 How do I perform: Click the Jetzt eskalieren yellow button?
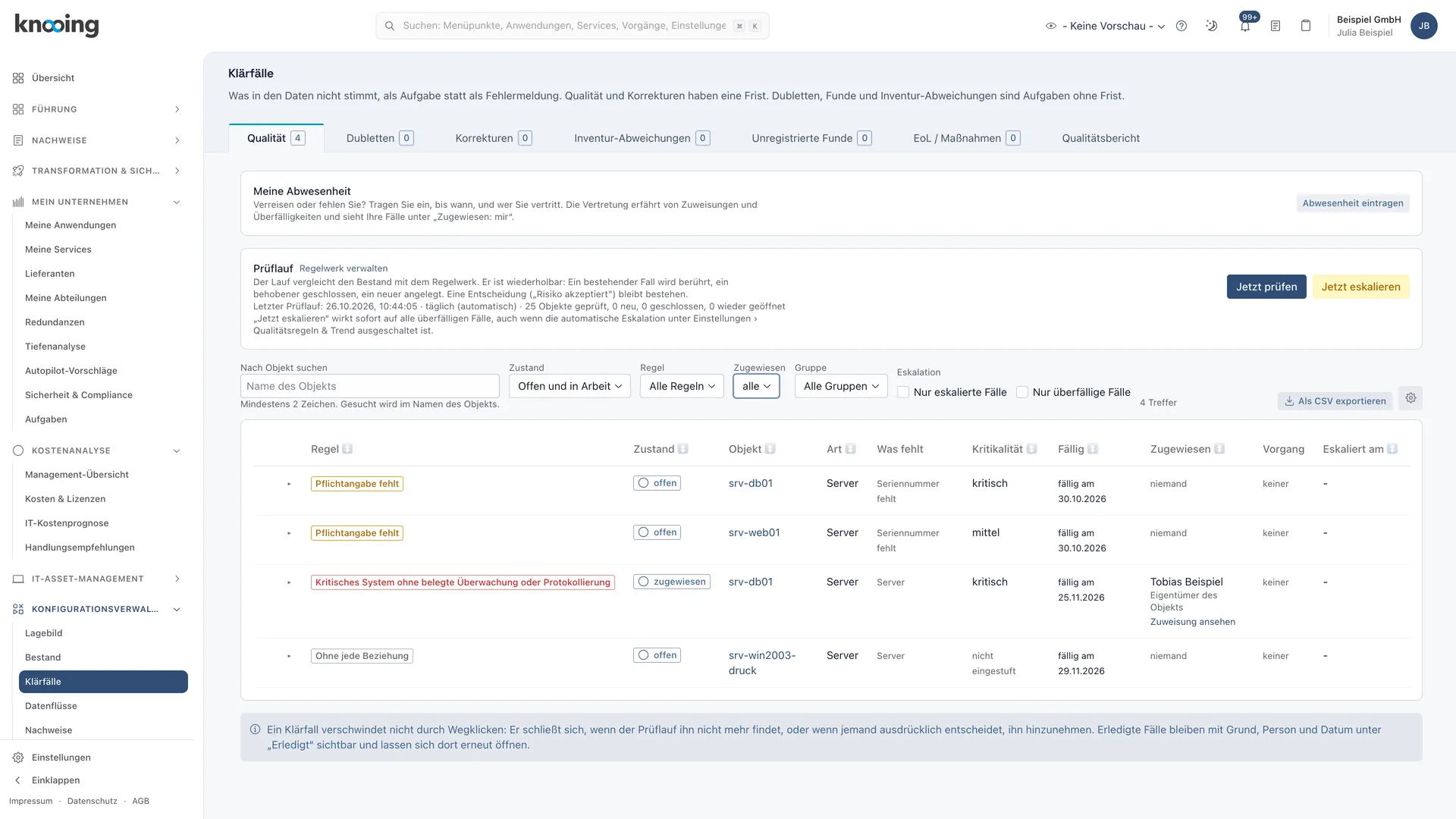1361,287
